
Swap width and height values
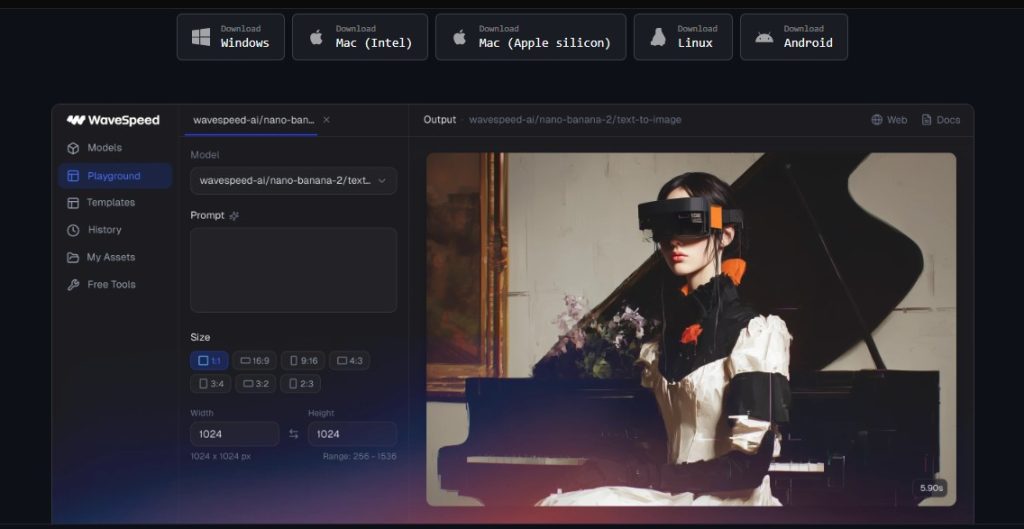294,434
